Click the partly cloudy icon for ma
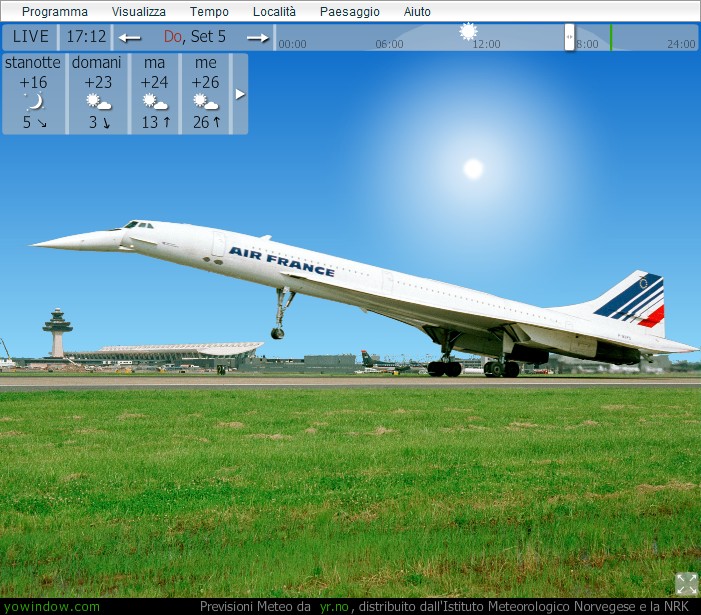Viewport: 701px width, 615px height. pos(155,102)
